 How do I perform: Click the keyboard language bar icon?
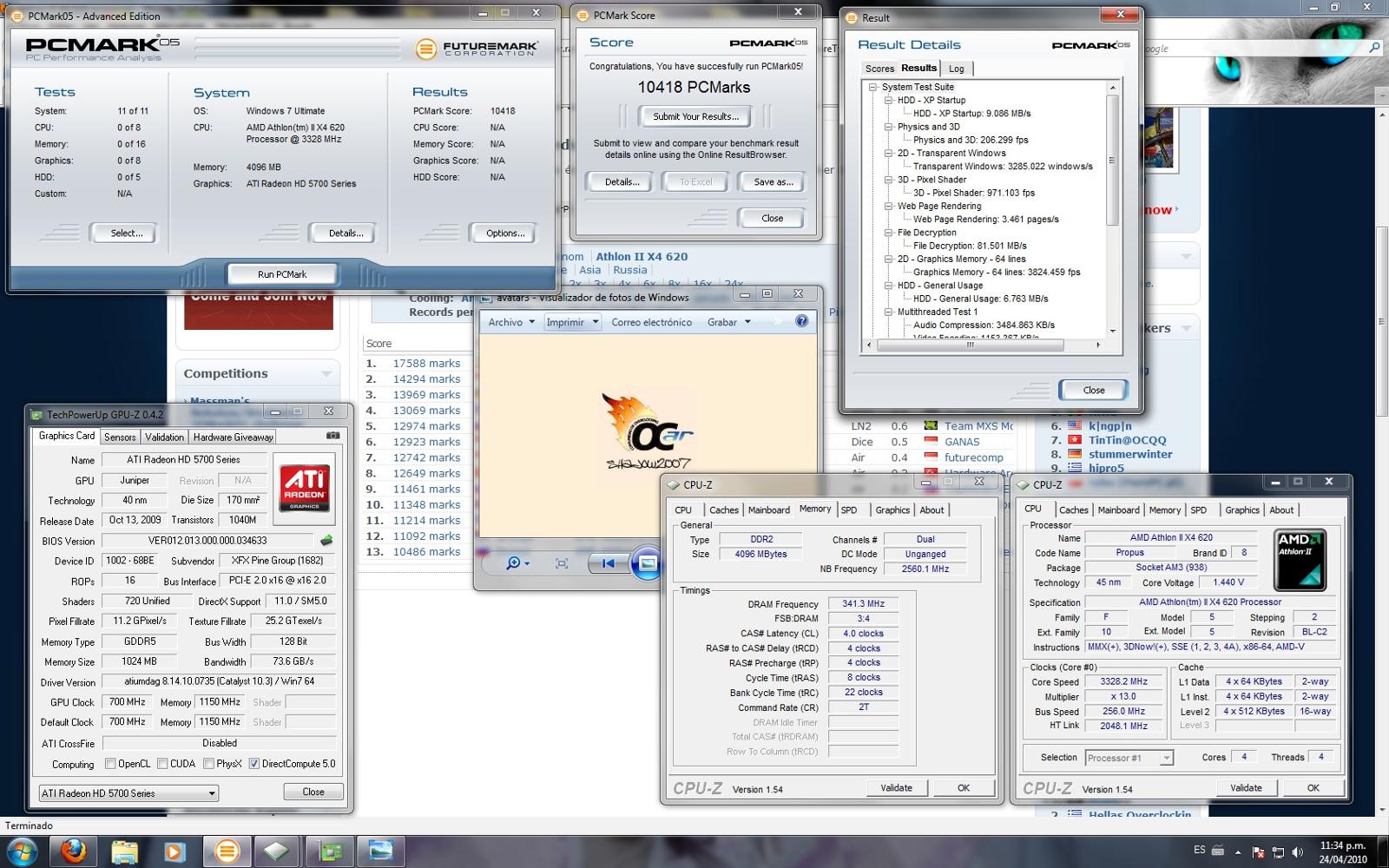point(1219,852)
